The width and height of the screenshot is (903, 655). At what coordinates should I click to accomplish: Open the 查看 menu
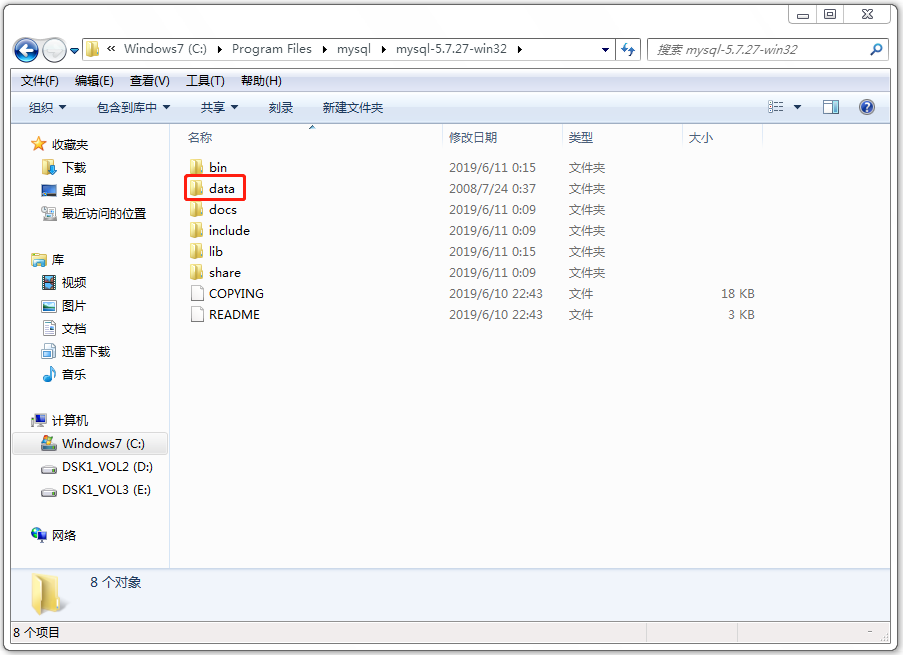(148, 80)
